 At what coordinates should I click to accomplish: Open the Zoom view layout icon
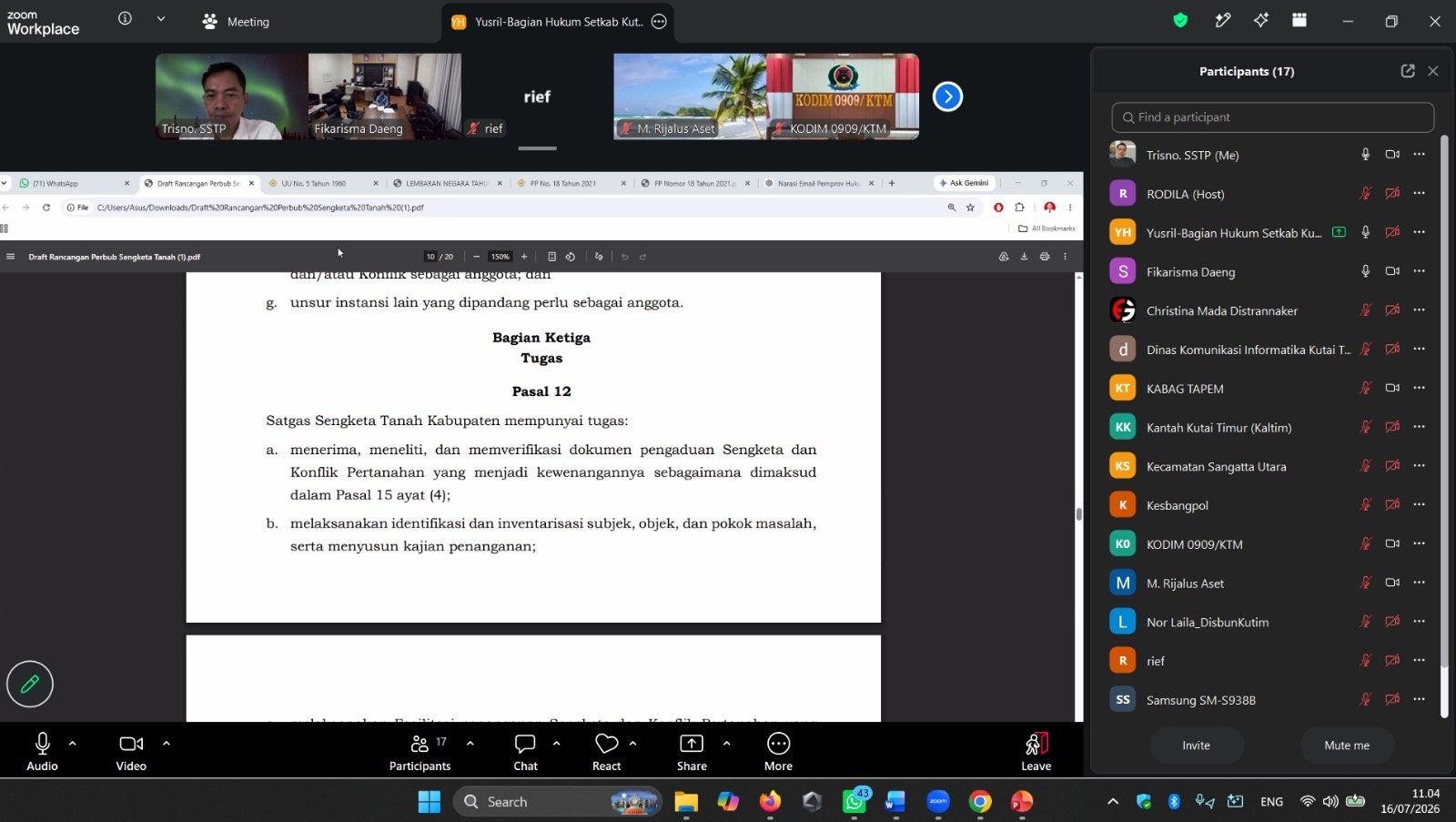[1299, 20]
